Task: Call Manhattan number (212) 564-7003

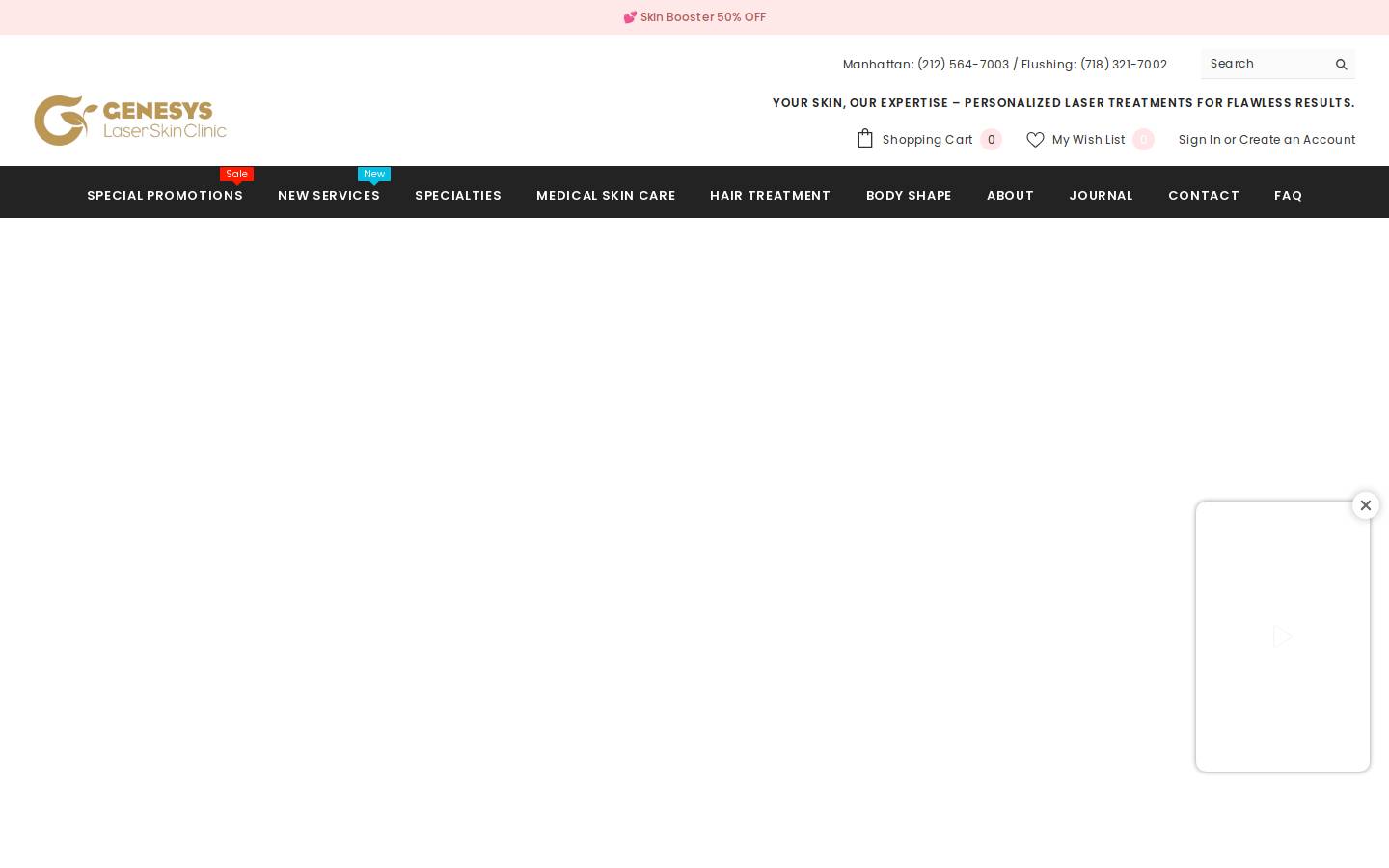Action: click(x=963, y=65)
